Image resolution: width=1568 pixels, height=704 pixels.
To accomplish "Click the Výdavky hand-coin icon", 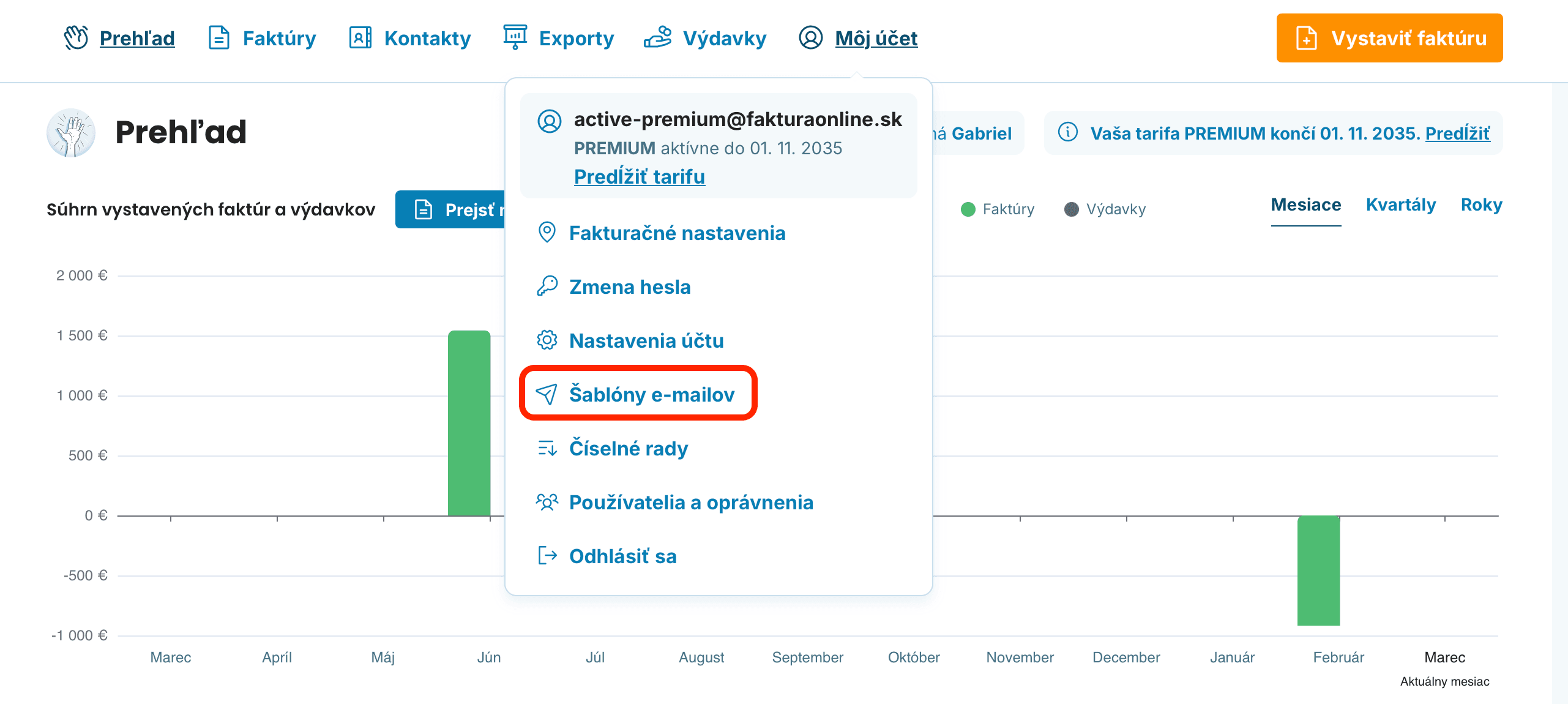I will tap(658, 38).
